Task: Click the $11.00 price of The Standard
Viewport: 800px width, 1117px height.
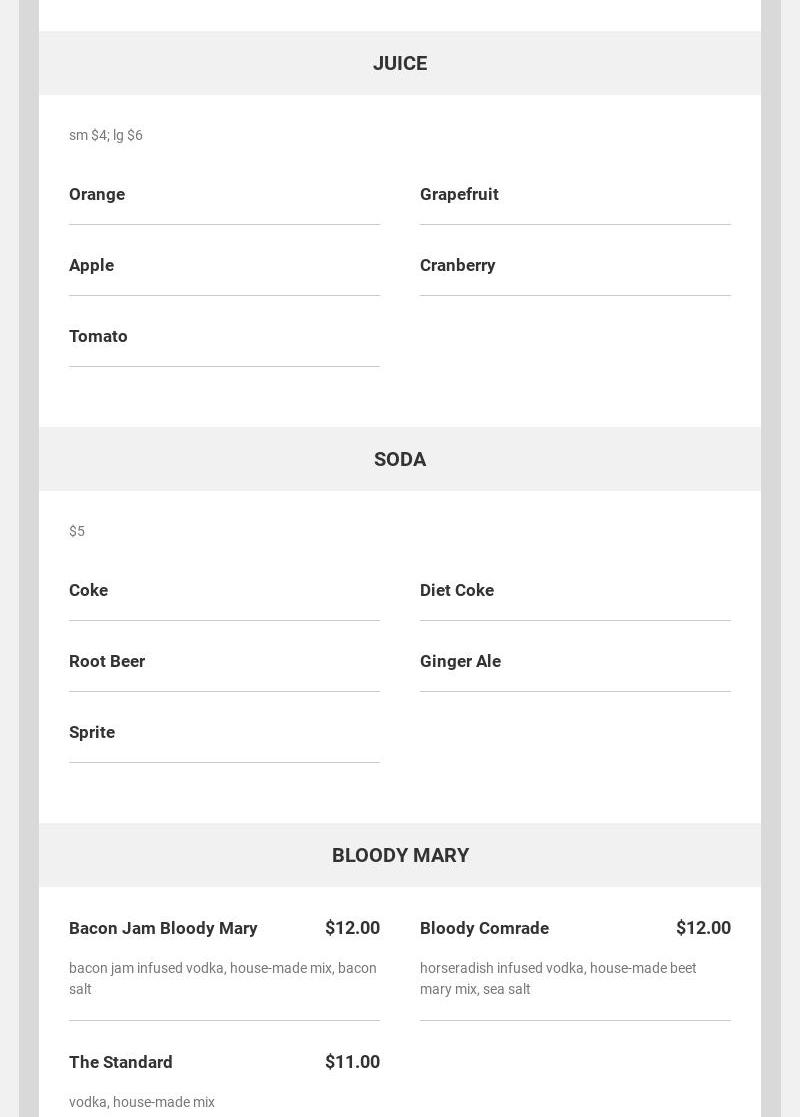Action: pyautogui.click(x=352, y=1062)
